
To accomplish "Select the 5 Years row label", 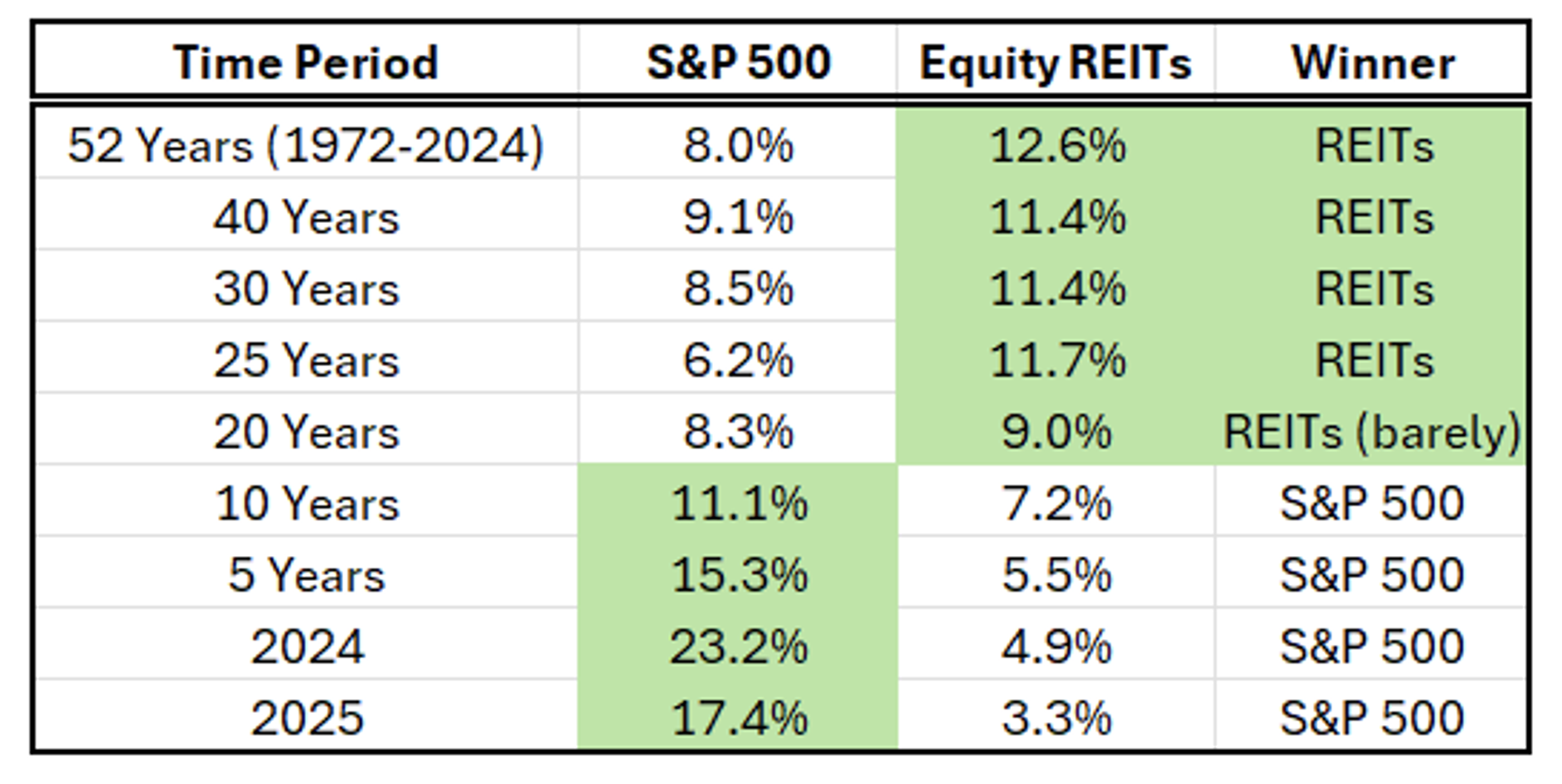I will (306, 575).
